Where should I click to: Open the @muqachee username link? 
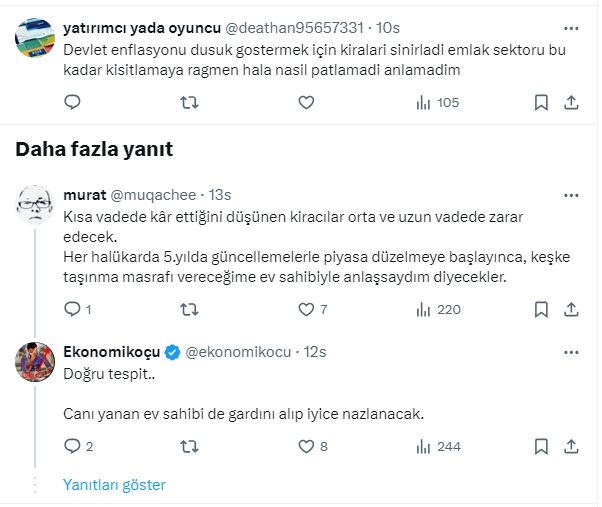153,194
